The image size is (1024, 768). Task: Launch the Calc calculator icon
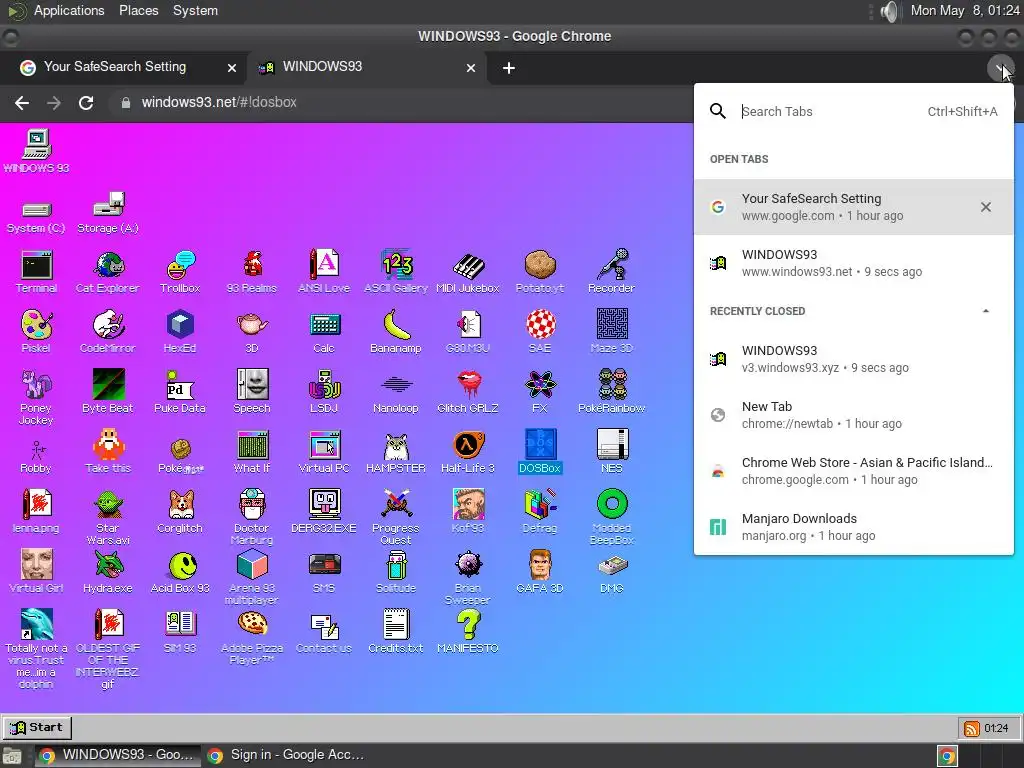pyautogui.click(x=324, y=332)
